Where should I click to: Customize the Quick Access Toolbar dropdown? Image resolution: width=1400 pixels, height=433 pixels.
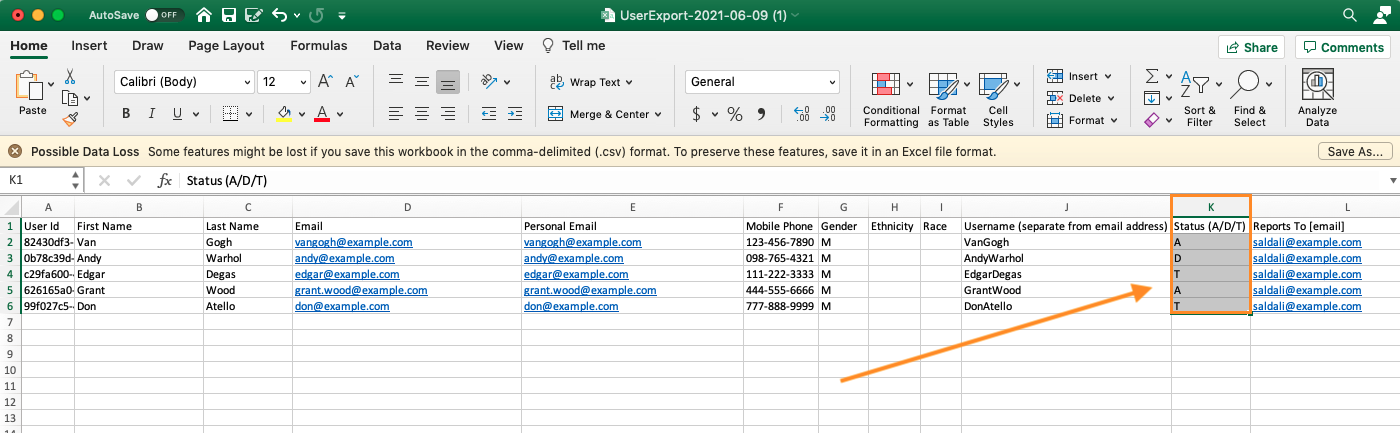(343, 17)
